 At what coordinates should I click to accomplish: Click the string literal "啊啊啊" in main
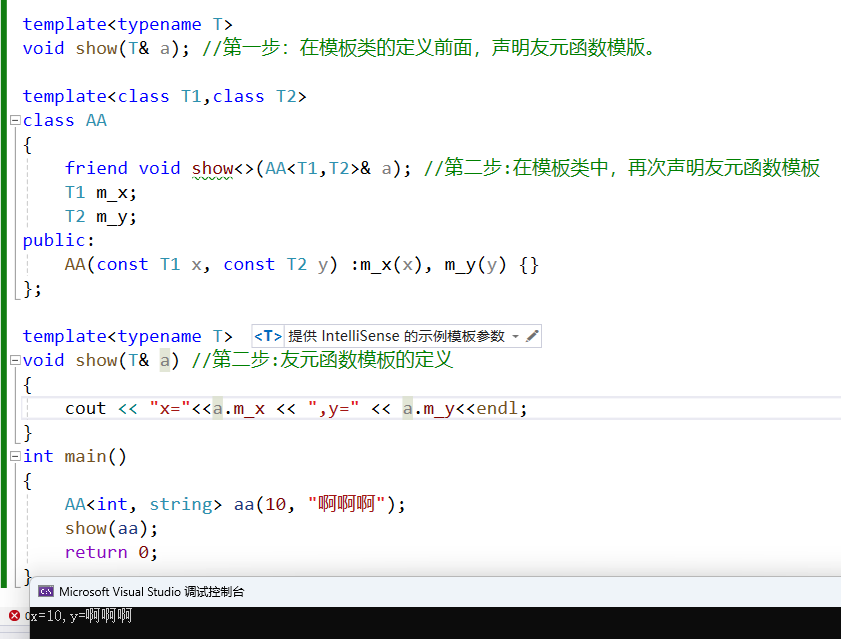pos(346,504)
